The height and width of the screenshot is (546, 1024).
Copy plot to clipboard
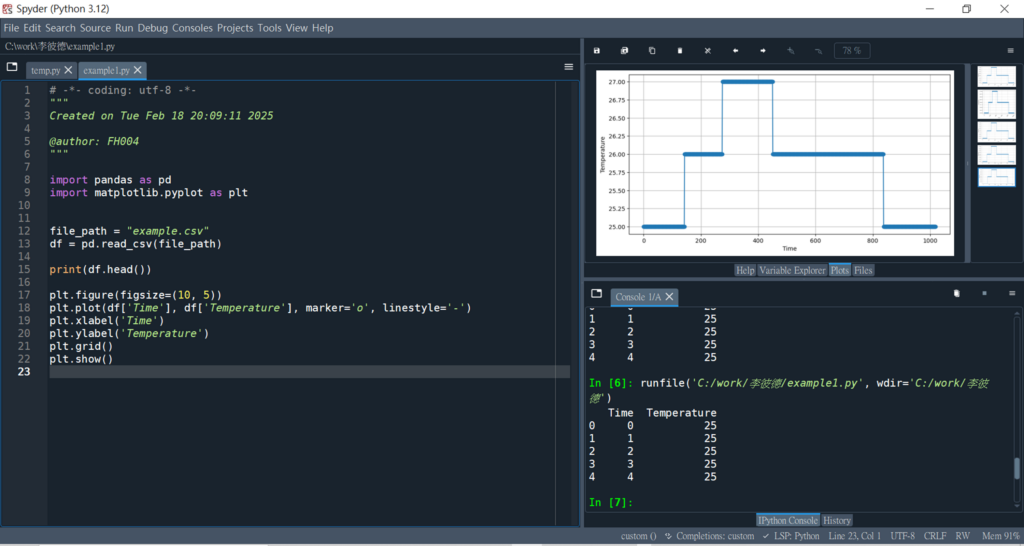[x=652, y=50]
